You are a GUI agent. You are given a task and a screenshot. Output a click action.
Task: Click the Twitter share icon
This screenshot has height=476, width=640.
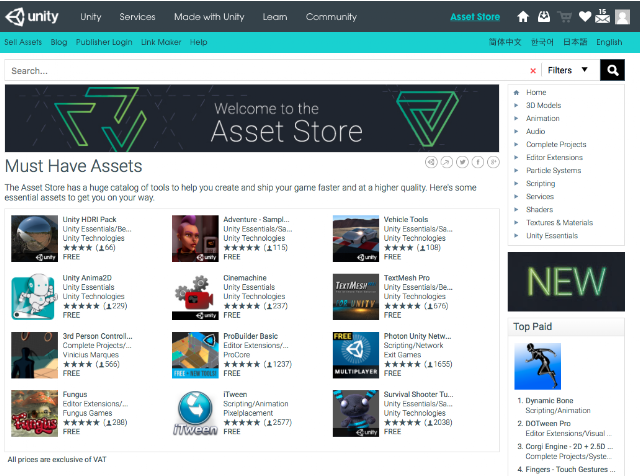(x=462, y=162)
